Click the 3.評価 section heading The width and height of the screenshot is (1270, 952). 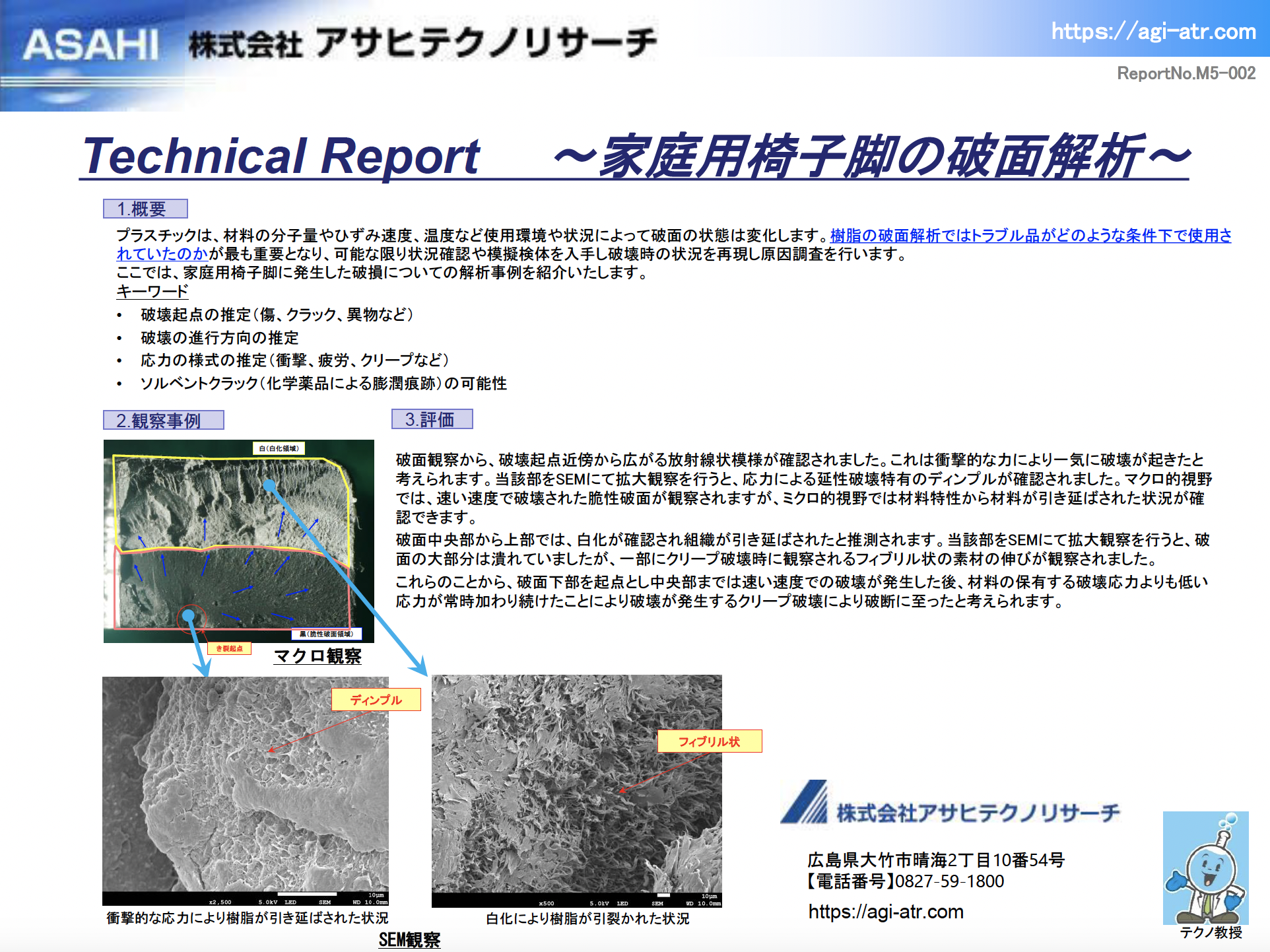point(432,419)
